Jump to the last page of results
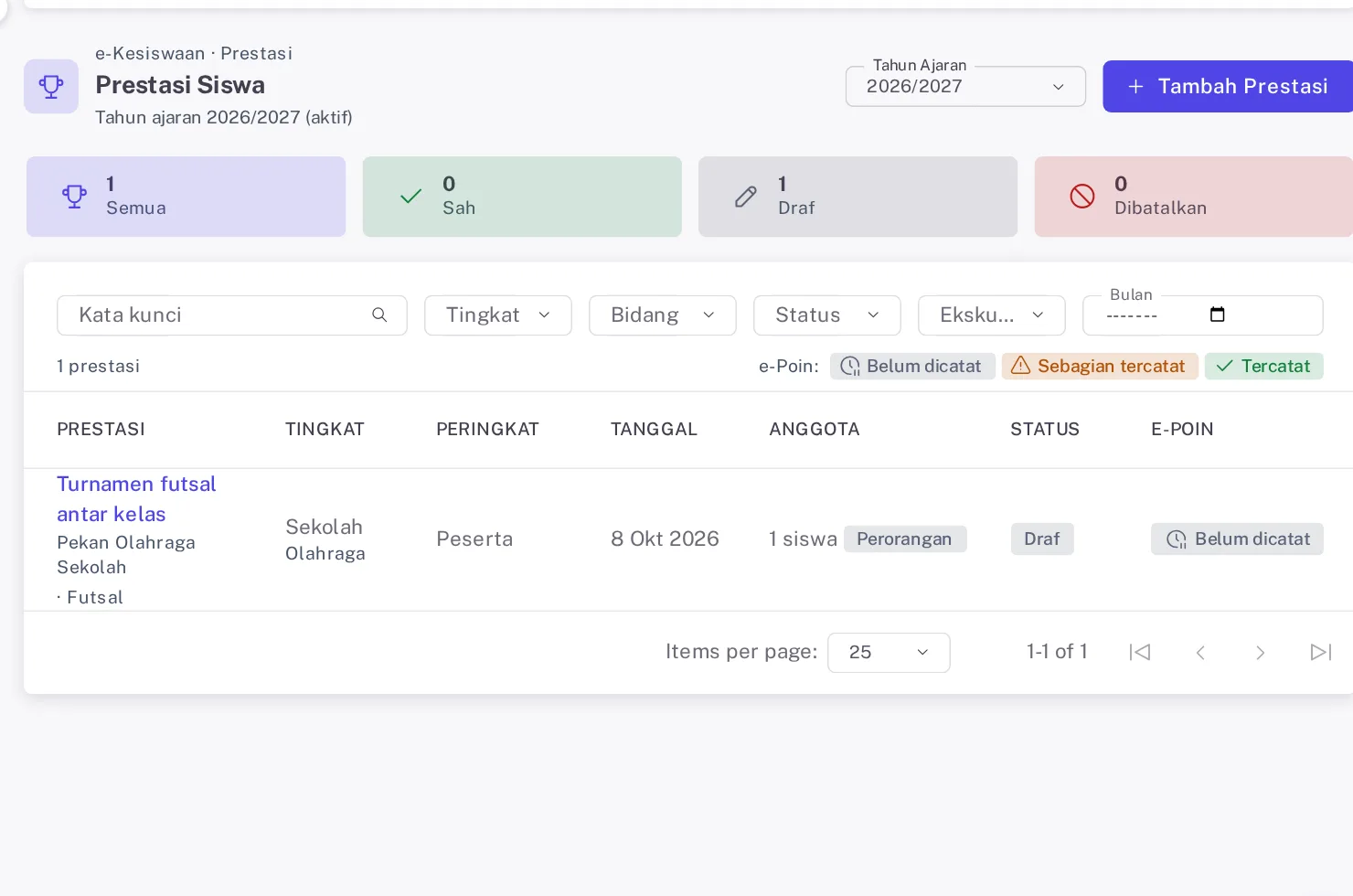Viewport: 1353px width, 896px height. (1321, 652)
